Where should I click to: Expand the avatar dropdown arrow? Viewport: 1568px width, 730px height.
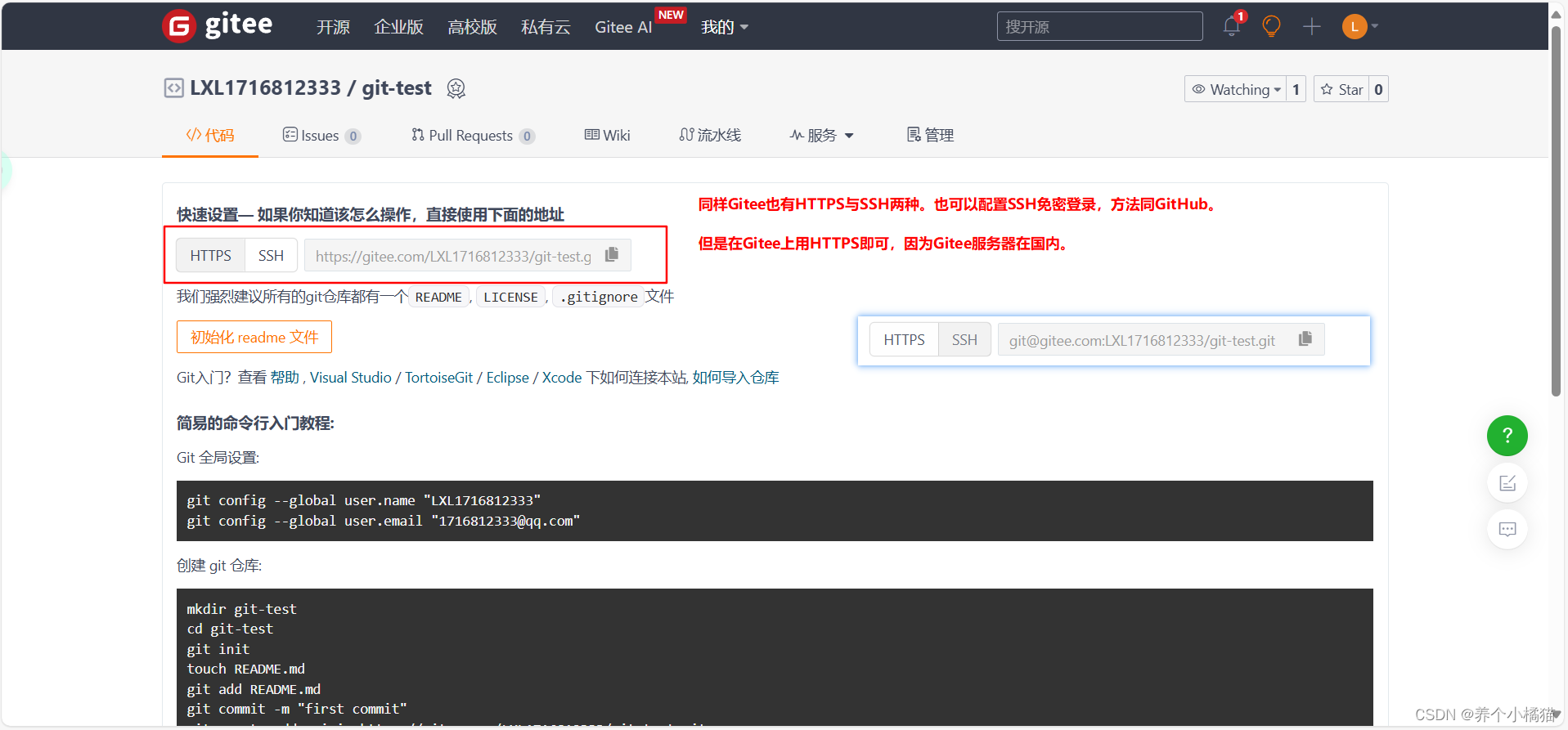pos(1375,26)
